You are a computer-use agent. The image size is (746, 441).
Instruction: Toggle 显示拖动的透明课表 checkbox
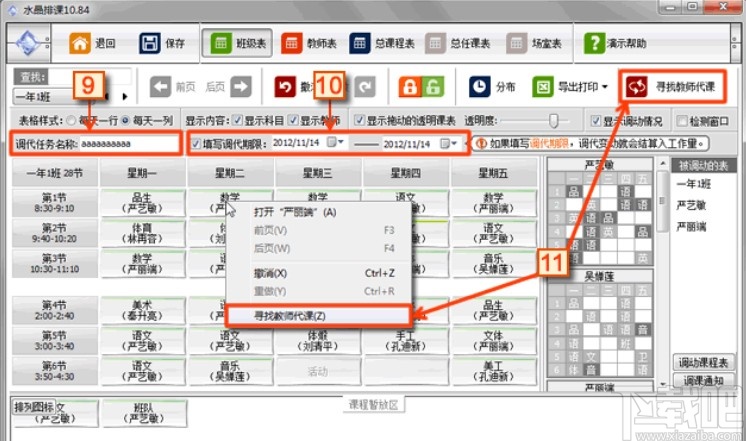click(360, 120)
